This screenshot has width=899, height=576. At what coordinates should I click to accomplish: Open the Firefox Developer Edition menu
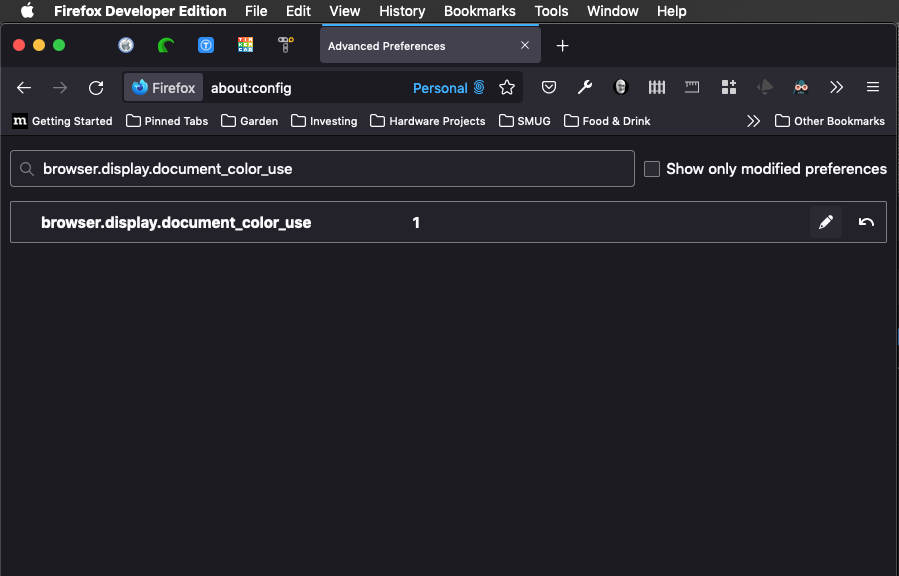pyautogui.click(x=140, y=11)
